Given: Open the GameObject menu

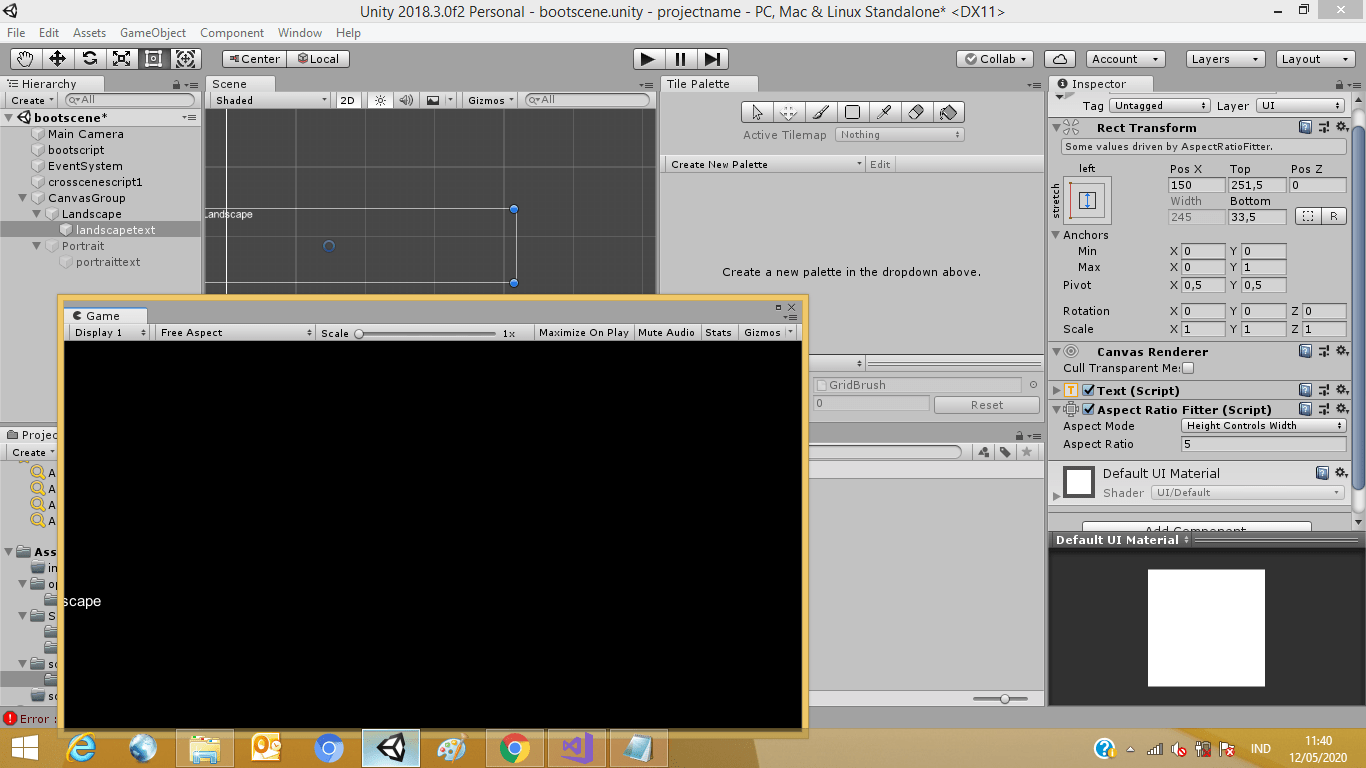Looking at the screenshot, I should (x=153, y=33).
